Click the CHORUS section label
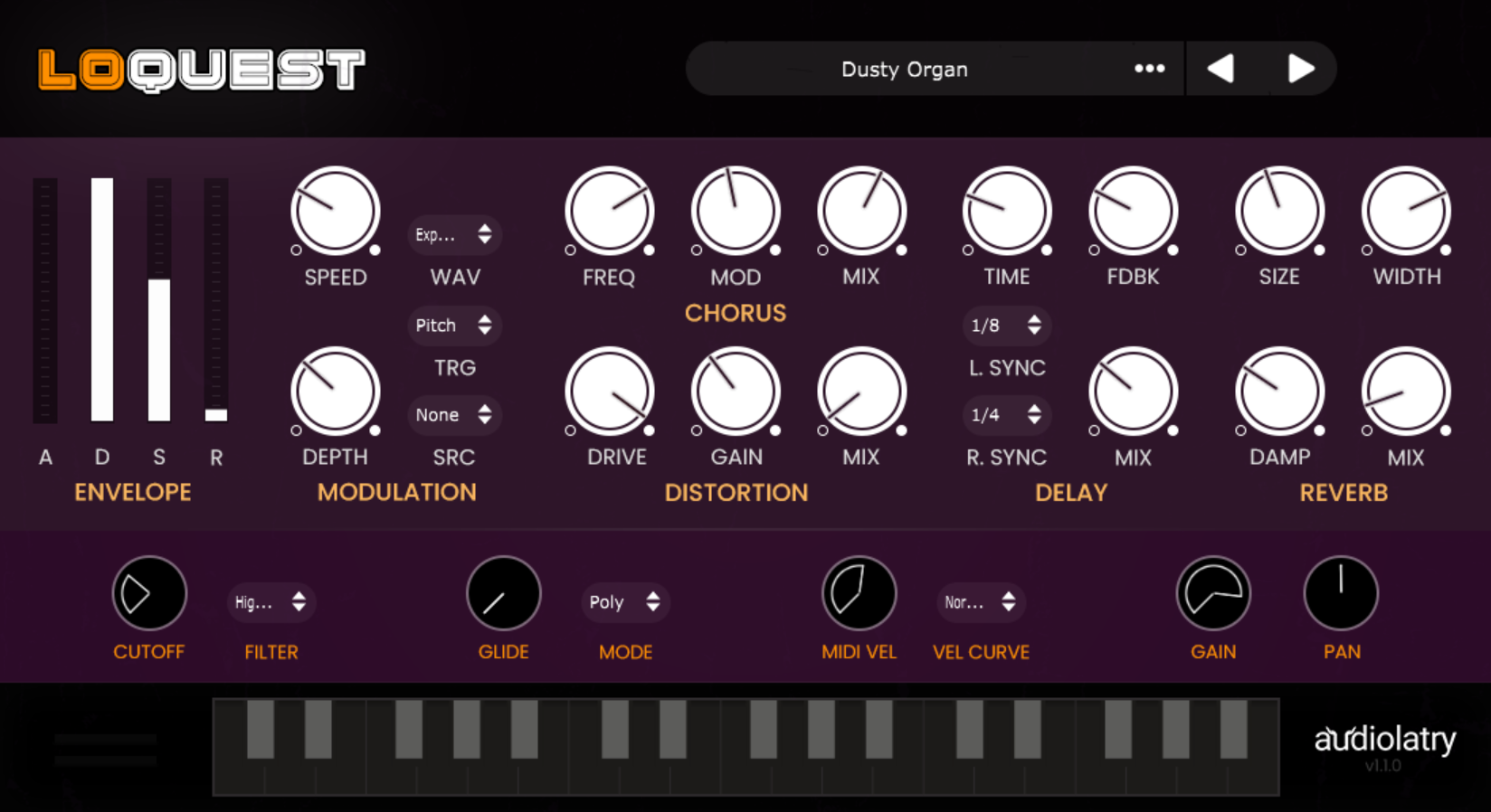This screenshot has width=1491, height=812. (736, 313)
